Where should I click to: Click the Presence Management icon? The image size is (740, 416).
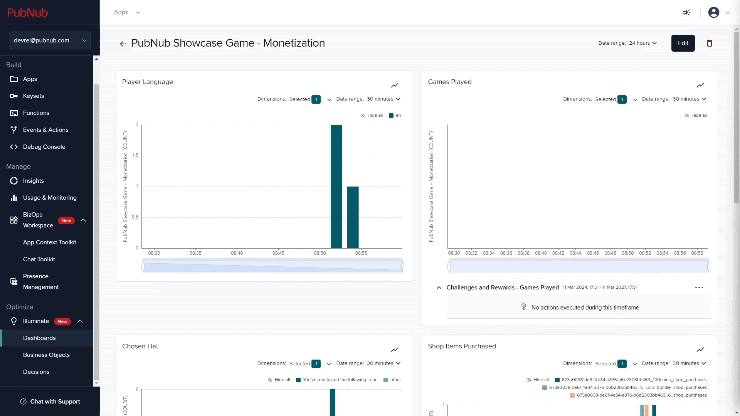coord(14,281)
